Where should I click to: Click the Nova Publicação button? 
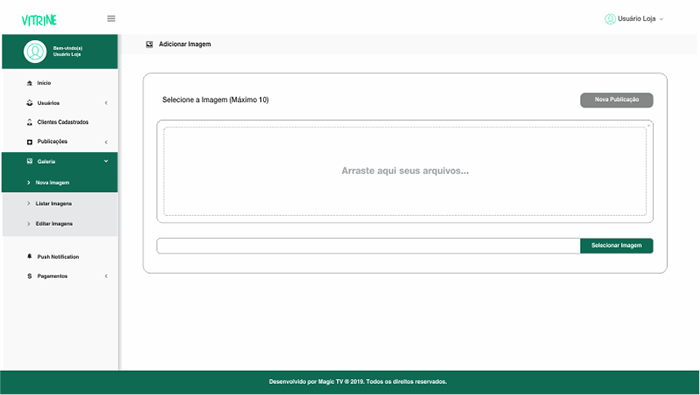pos(617,100)
